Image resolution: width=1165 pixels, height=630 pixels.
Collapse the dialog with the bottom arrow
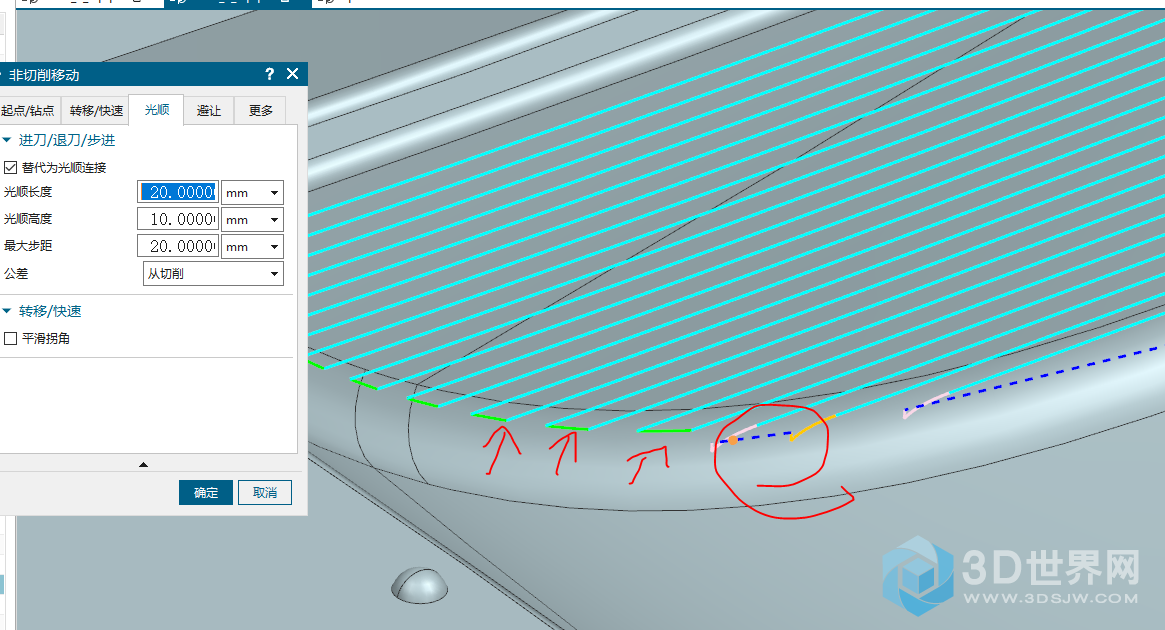tap(143, 464)
